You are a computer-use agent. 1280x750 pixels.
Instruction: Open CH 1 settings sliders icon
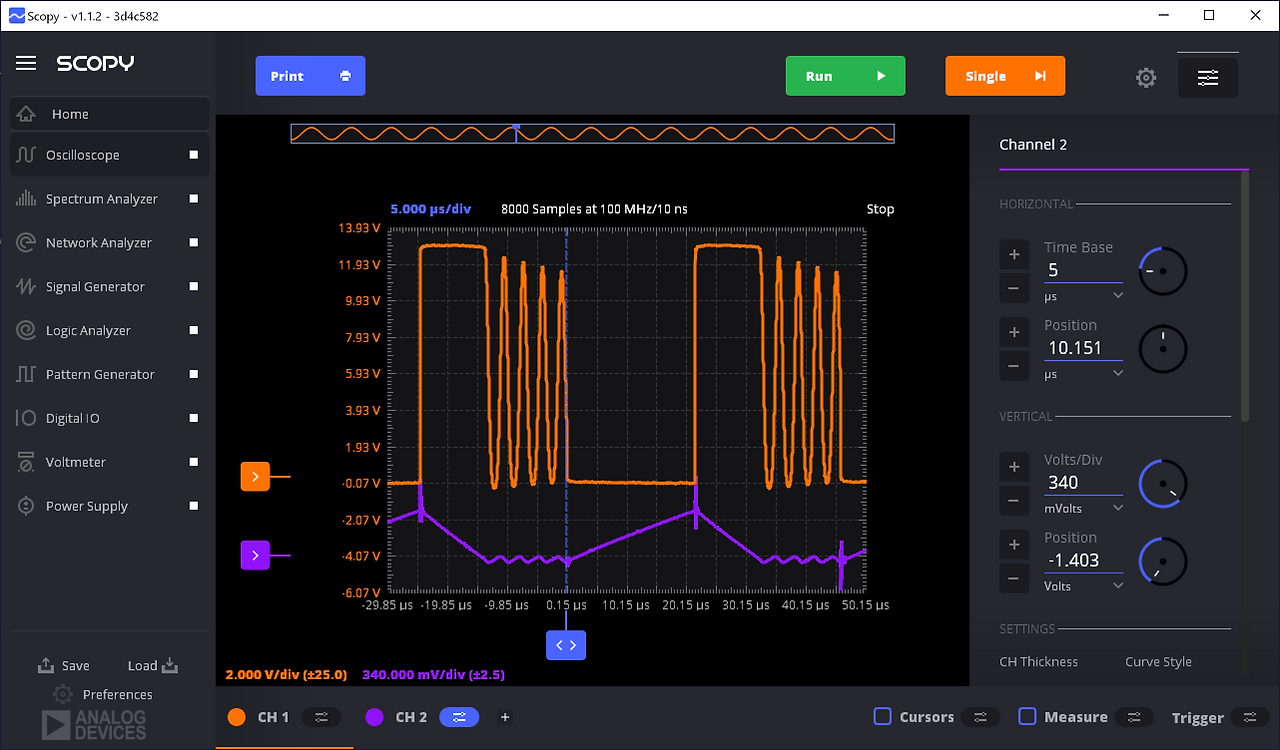[x=322, y=717]
